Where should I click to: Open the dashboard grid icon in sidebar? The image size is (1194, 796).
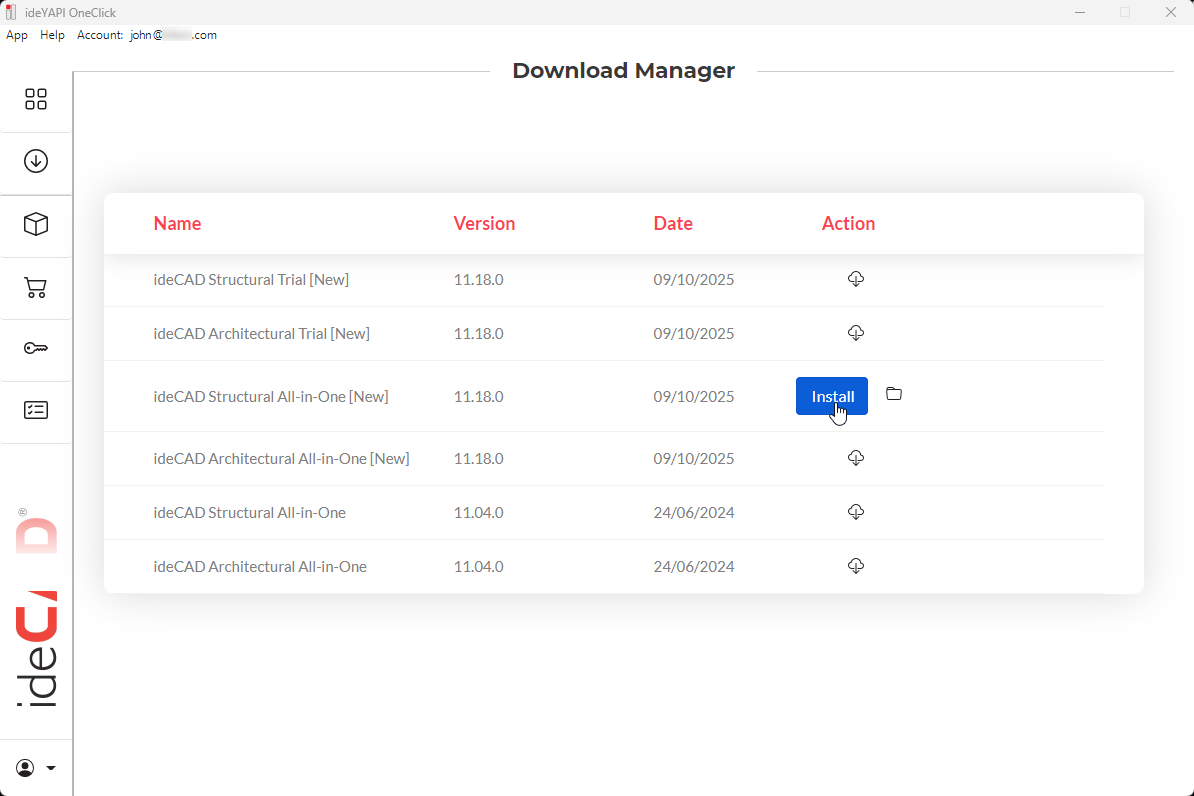click(x=36, y=99)
